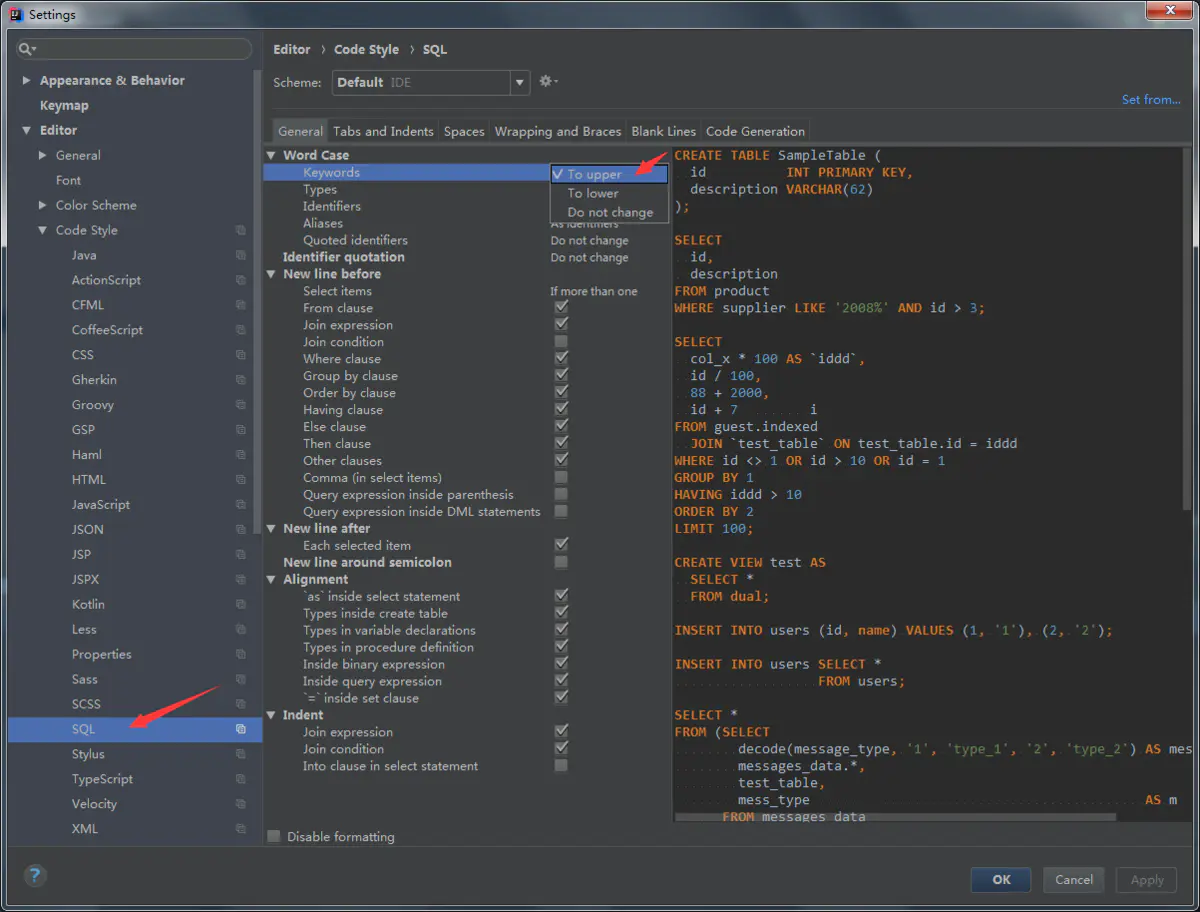This screenshot has height=912, width=1200.
Task: Click the copy-settings icon beside CoffeeScript
Action: [240, 330]
